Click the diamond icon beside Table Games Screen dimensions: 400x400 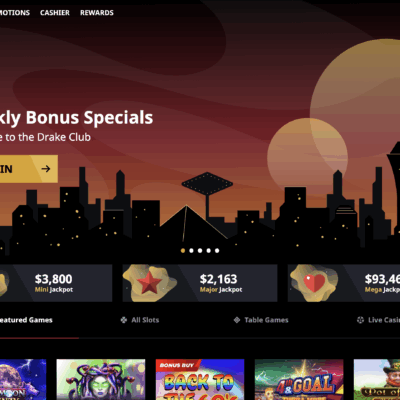[x=237, y=320]
